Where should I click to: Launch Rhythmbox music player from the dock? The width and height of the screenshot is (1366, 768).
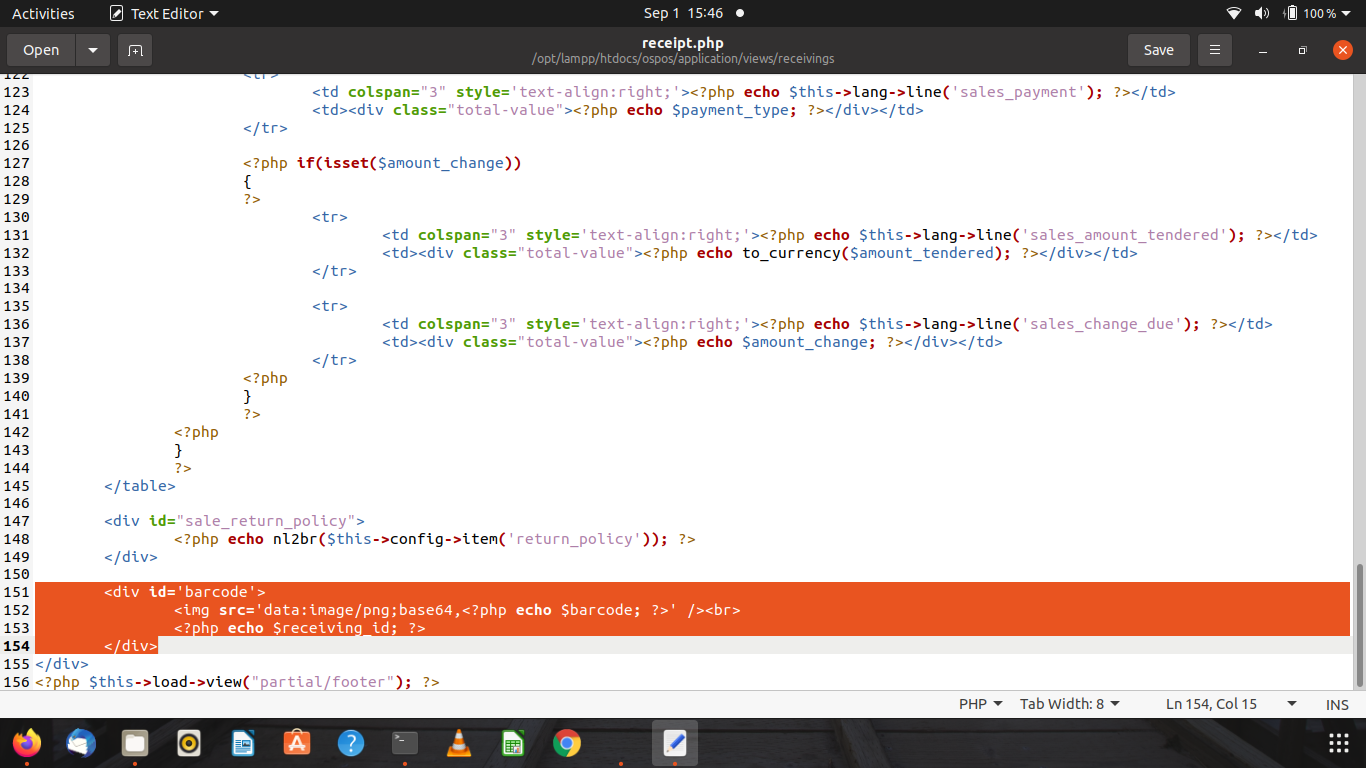pos(187,743)
